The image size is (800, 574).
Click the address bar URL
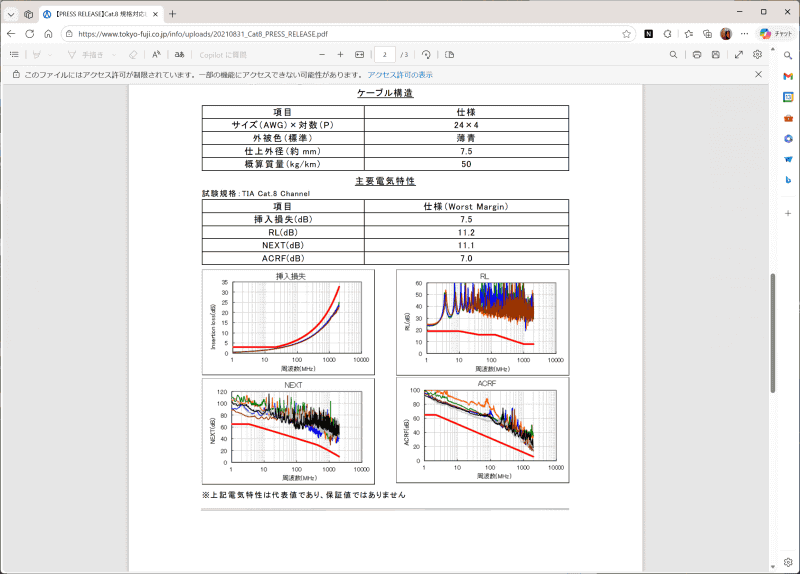point(203,34)
